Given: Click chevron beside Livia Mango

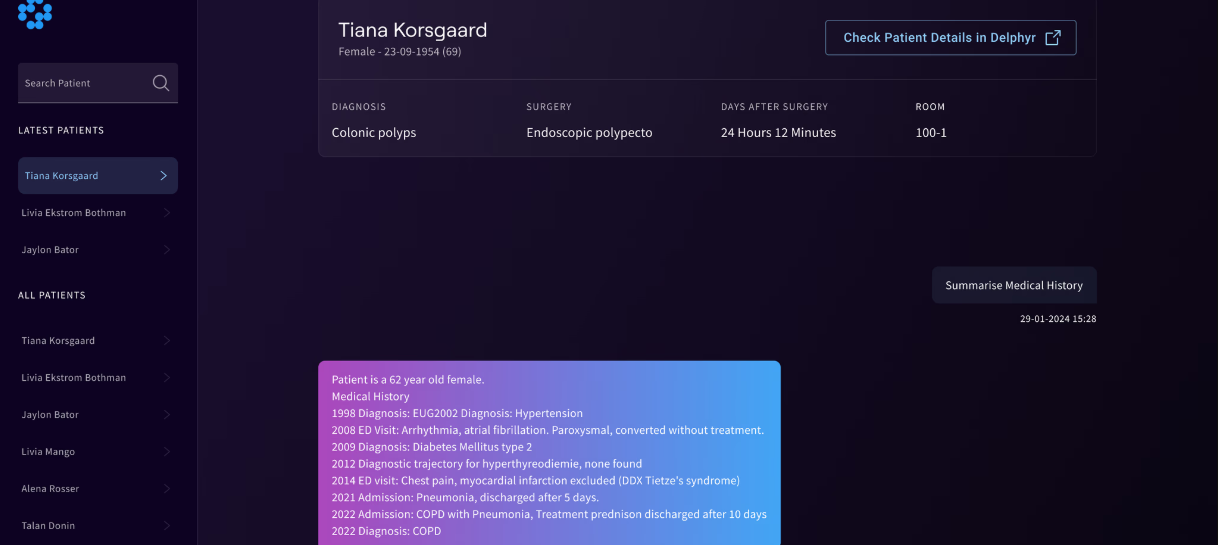Looking at the screenshot, I should pos(166,452).
